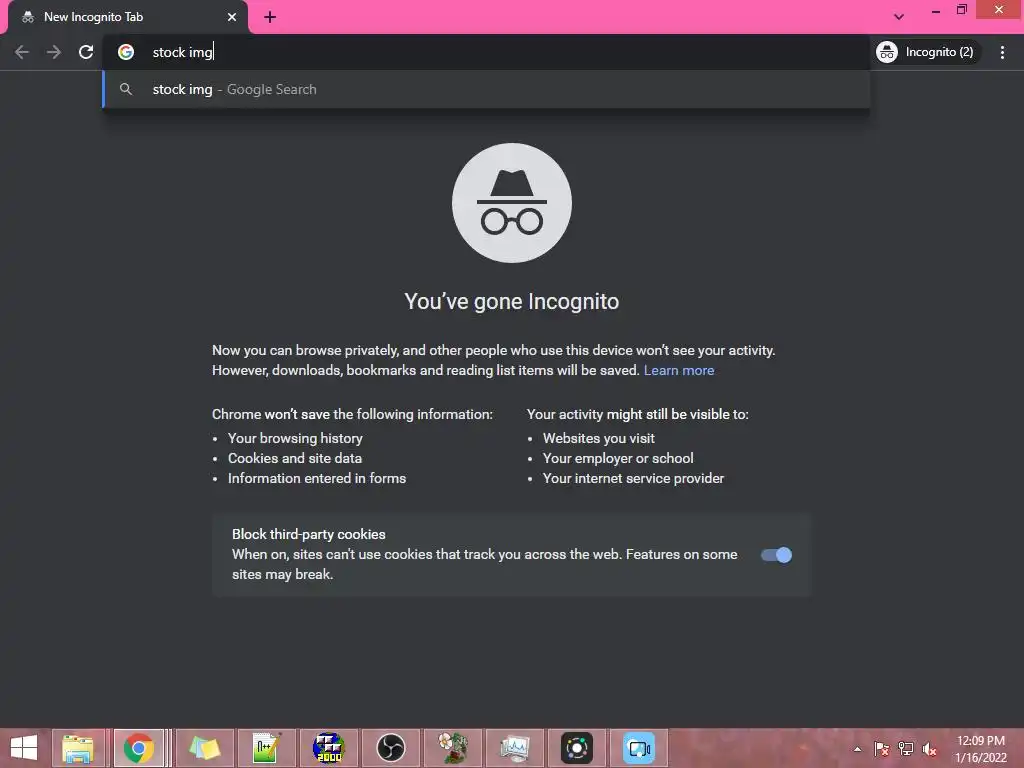Open the '2000' blocks taskbar app

328,748
